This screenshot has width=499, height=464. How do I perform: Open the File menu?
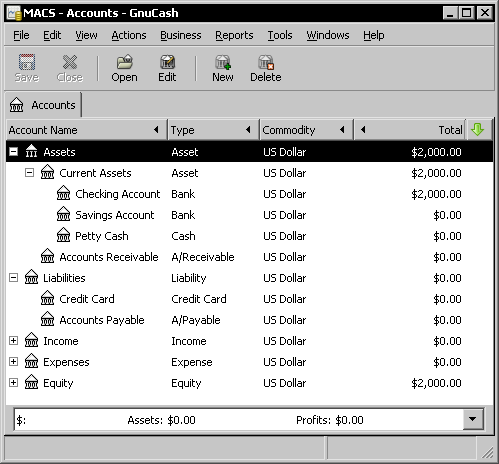21,35
